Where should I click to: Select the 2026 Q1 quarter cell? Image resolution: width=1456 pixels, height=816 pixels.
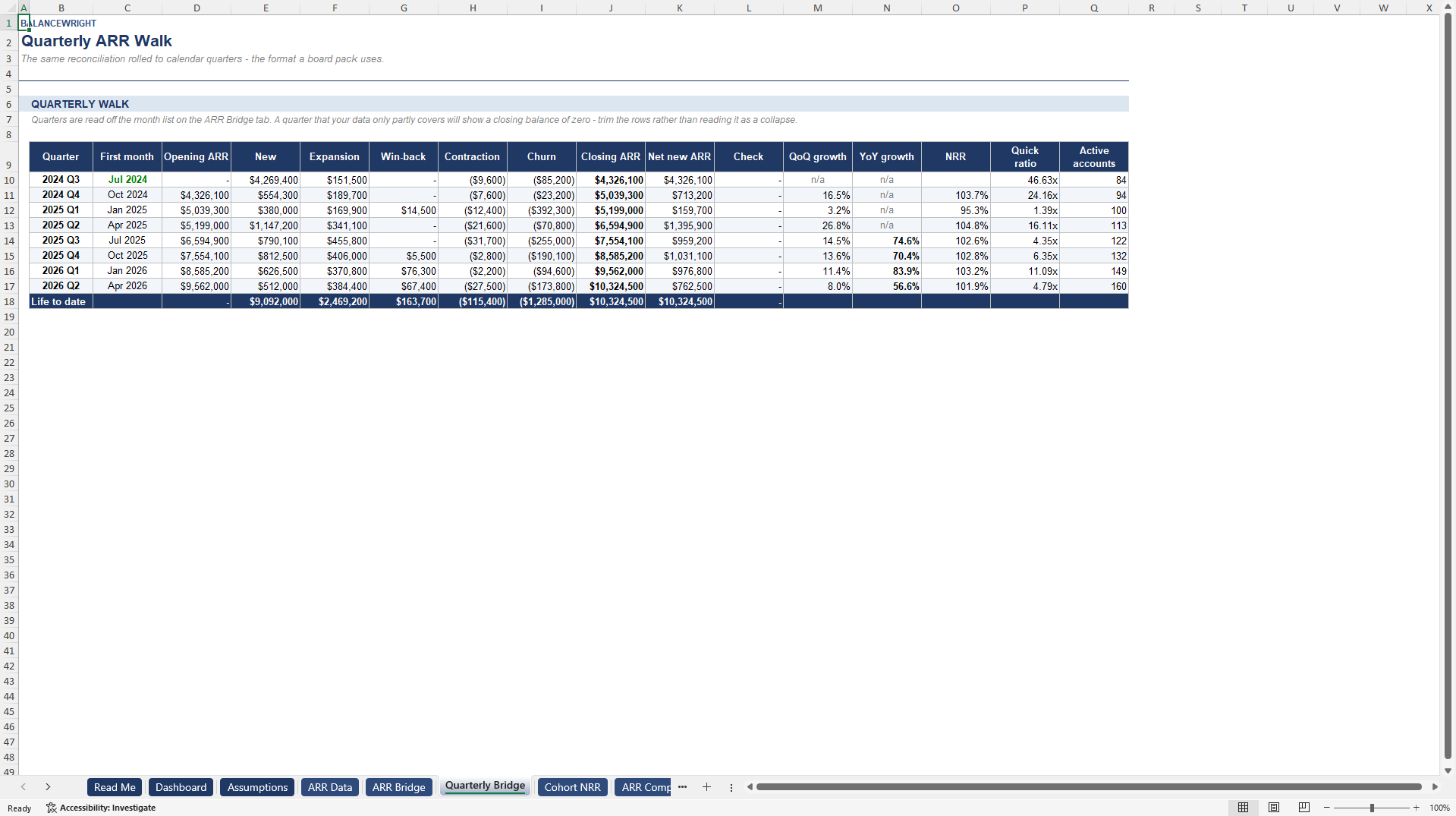pyautogui.click(x=61, y=271)
